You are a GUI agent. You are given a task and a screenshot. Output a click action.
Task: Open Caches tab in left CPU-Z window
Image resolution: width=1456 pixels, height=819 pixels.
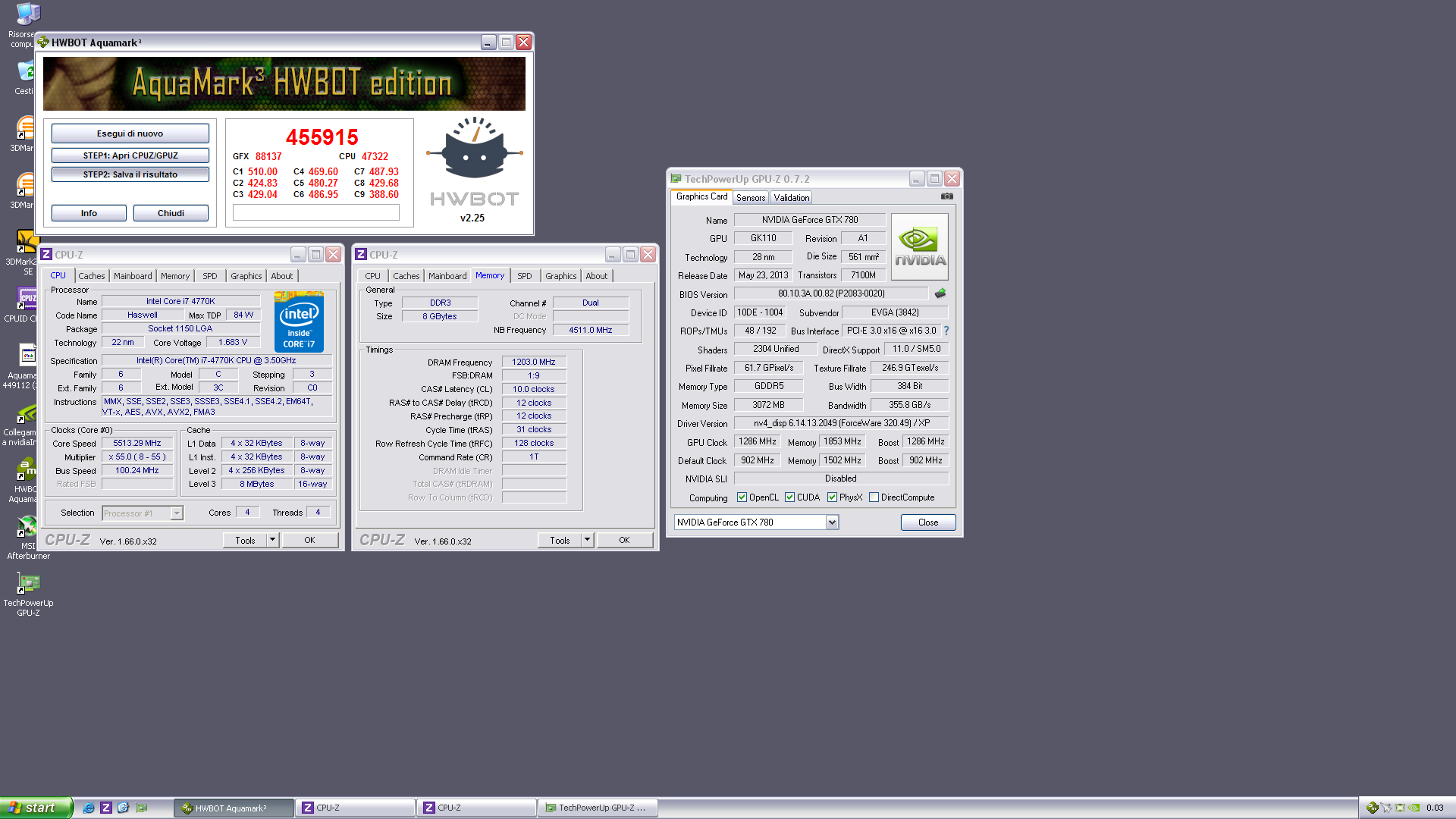92,276
